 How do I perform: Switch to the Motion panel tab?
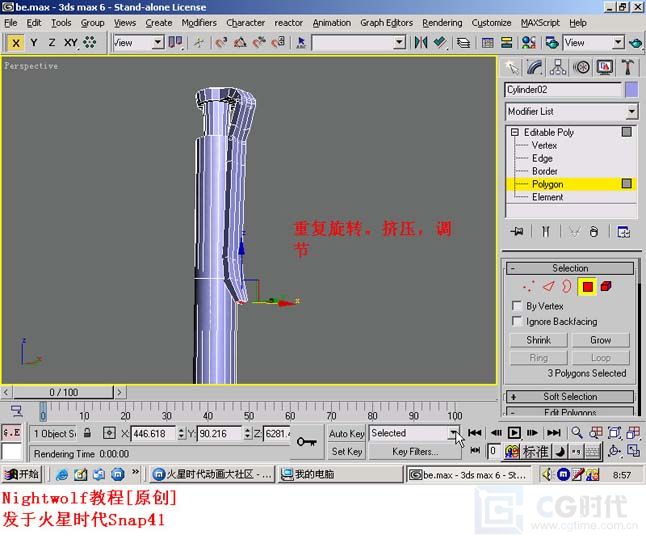pyautogui.click(x=581, y=68)
